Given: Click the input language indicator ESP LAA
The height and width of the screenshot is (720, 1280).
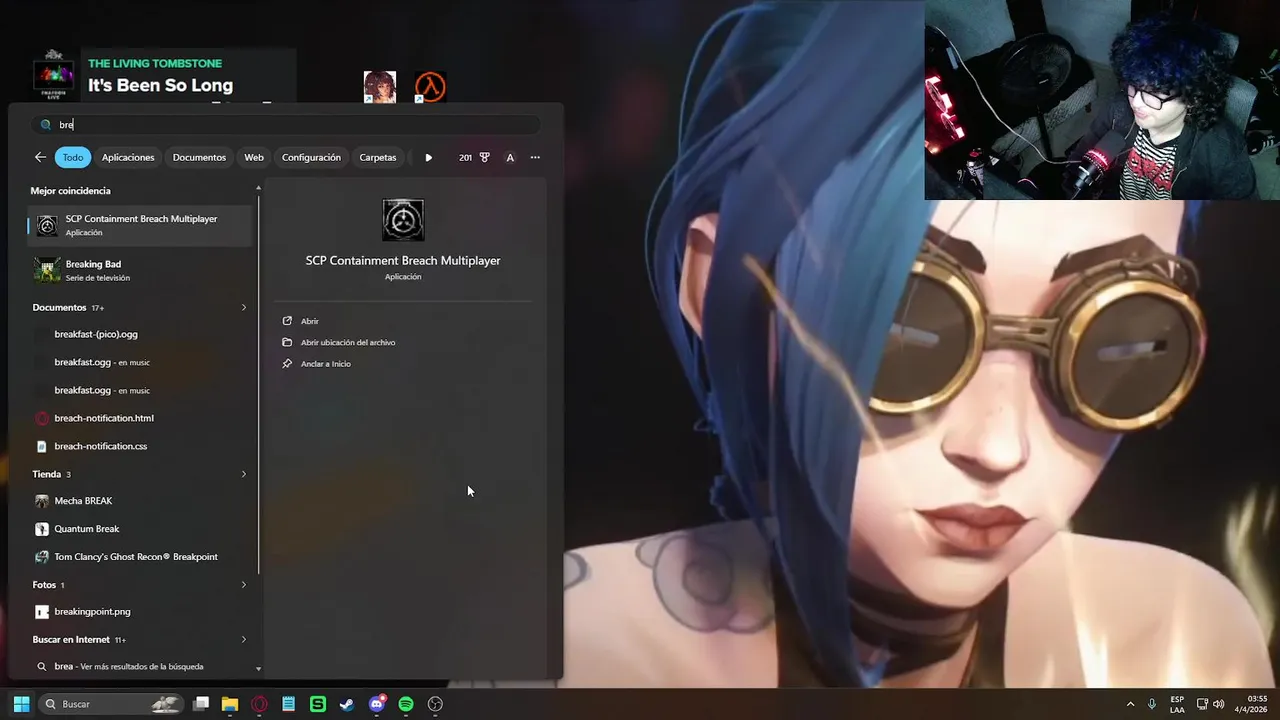Looking at the screenshot, I should [x=1177, y=704].
